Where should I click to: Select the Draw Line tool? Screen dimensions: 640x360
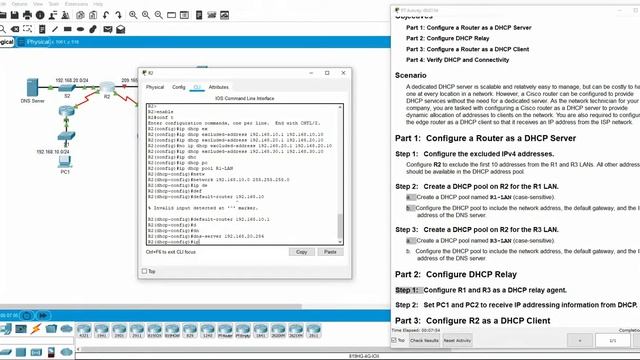coord(55,29)
